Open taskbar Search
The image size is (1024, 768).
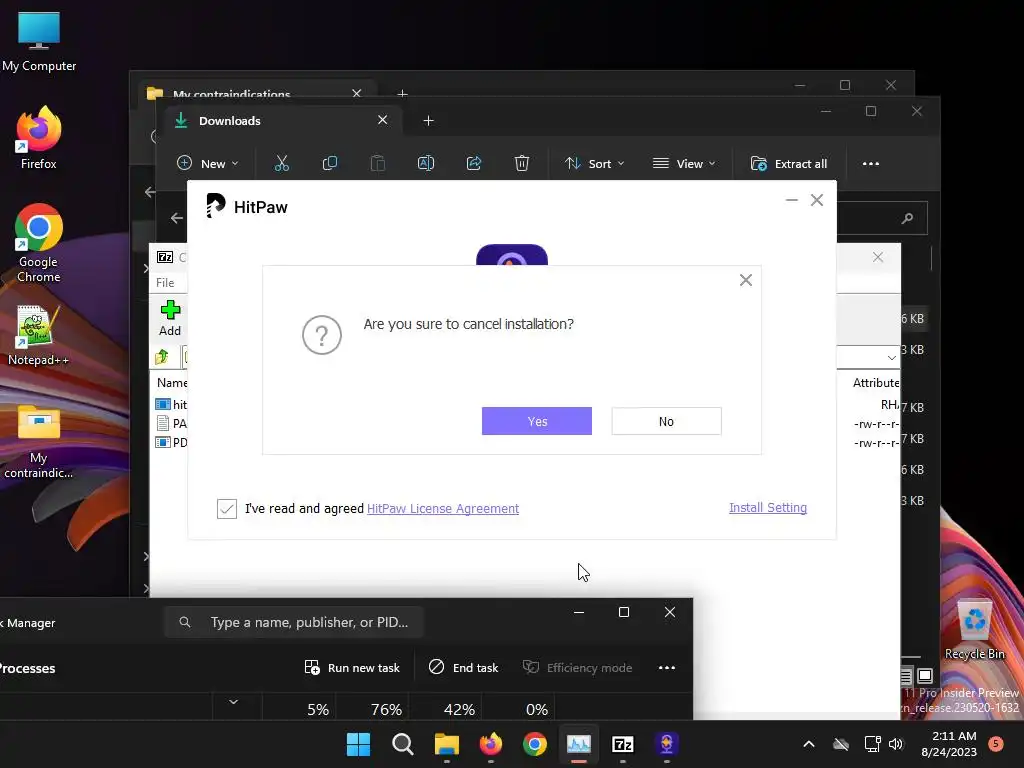coord(402,744)
